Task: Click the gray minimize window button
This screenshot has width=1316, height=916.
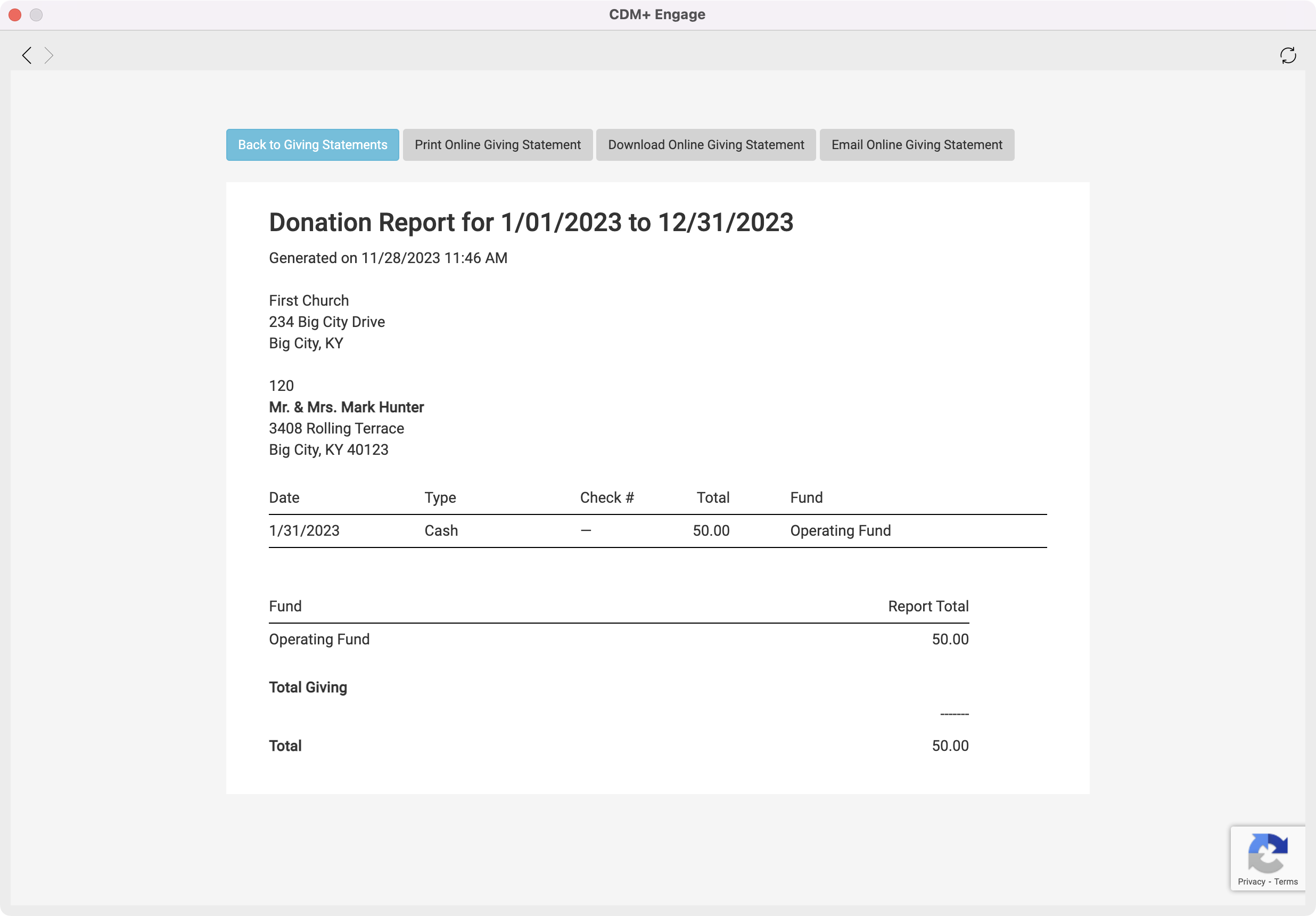Action: point(36,15)
